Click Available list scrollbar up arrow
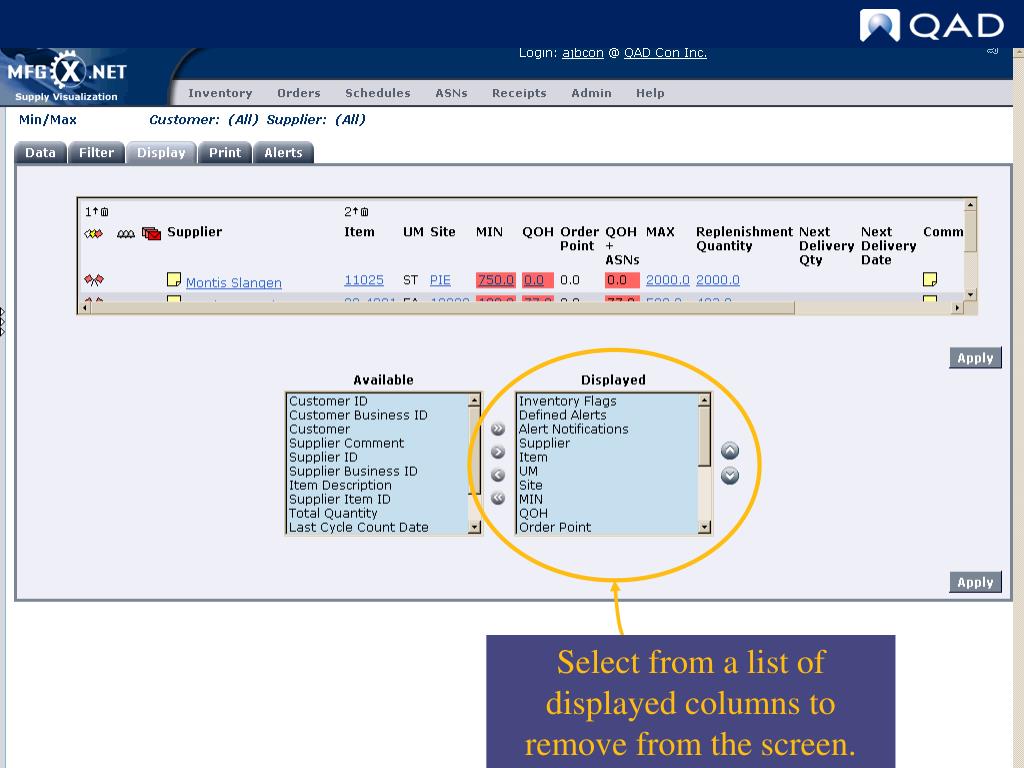The image size is (1024, 768). [x=475, y=400]
